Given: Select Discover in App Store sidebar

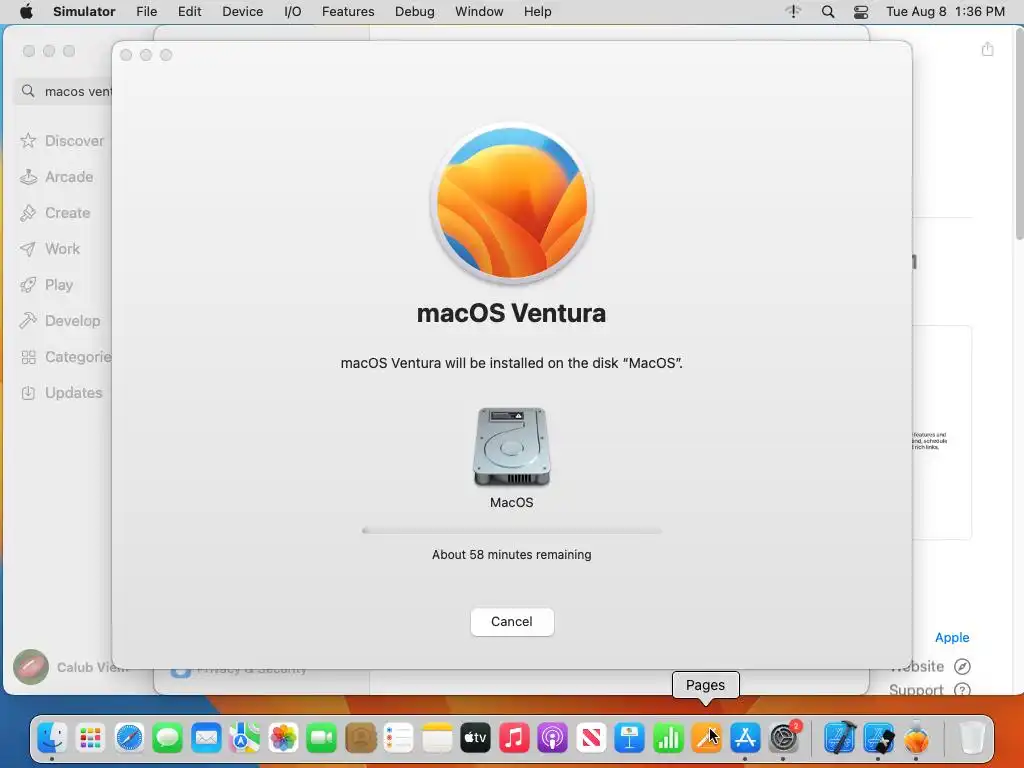Looking at the screenshot, I should point(62,141).
